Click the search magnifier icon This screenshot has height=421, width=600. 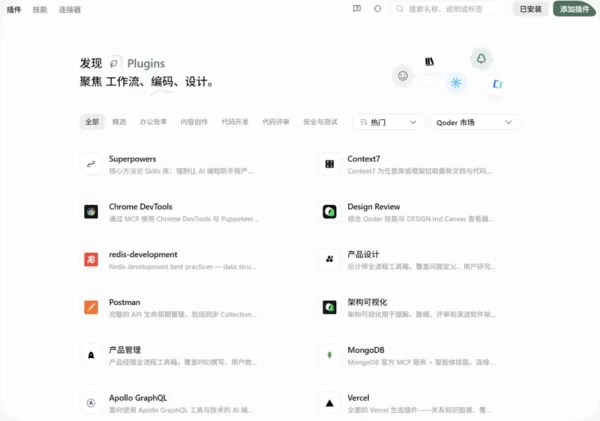tap(399, 9)
